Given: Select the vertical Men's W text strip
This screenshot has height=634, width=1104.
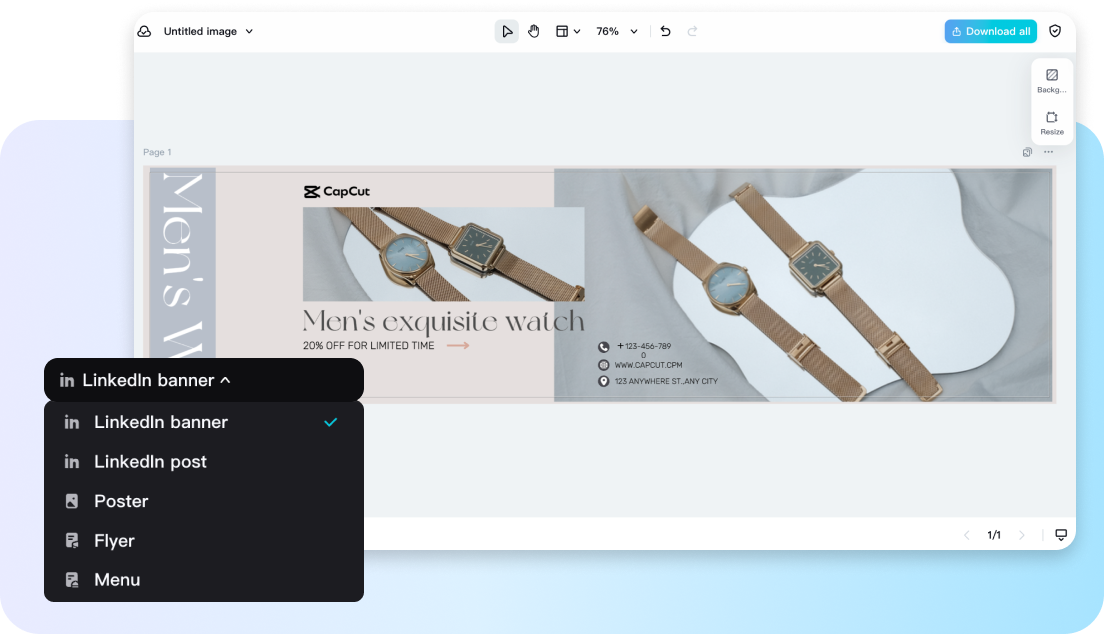Looking at the screenshot, I should point(182,264).
